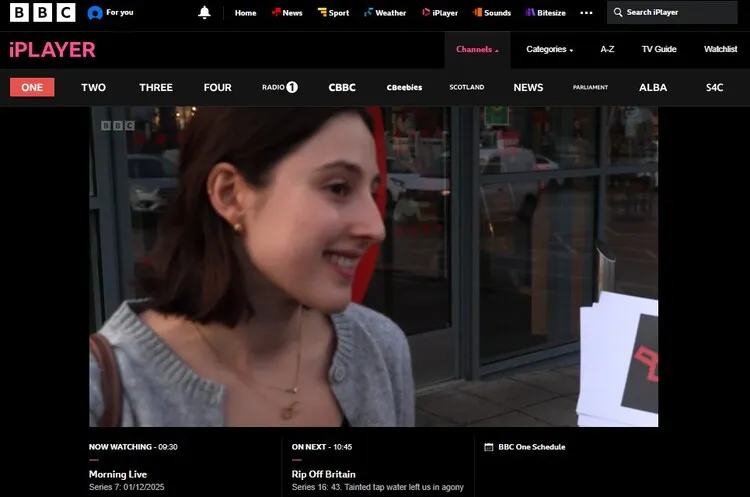Screen dimensions: 750x497
Task: Select the S4C channel
Action: (715, 88)
